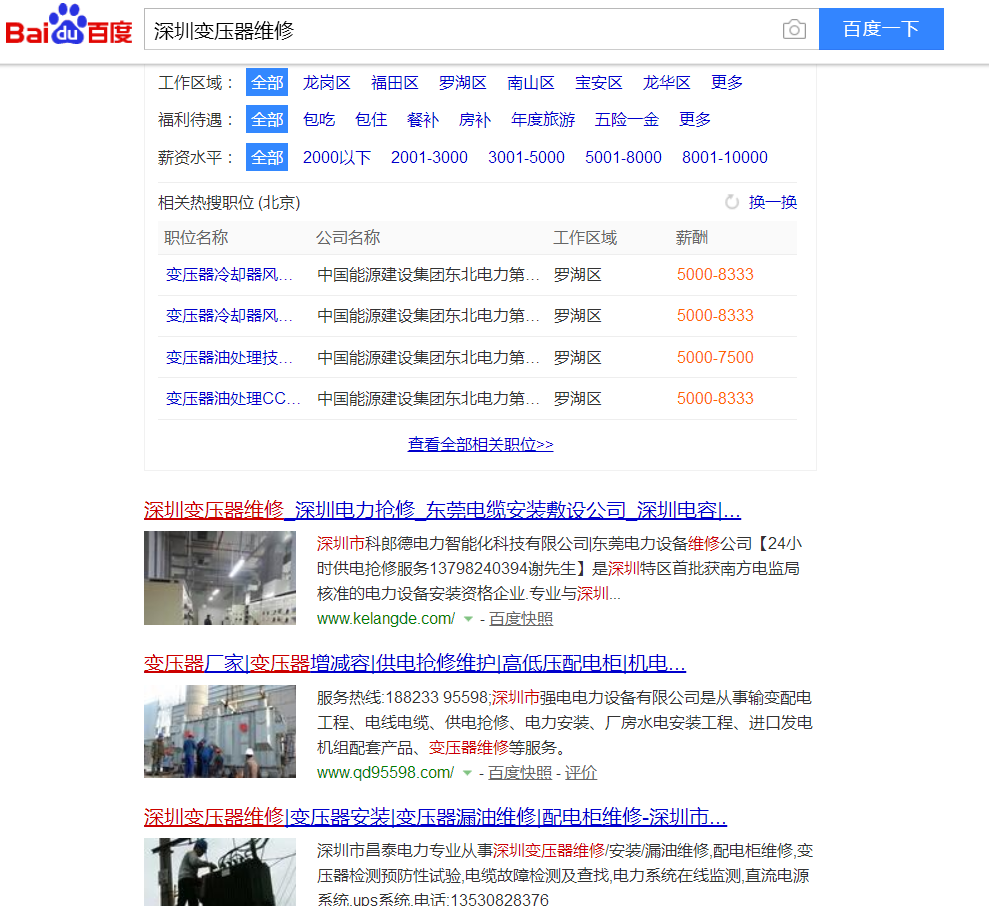The height and width of the screenshot is (906, 989).
Task: Open thumbnail of kelangde.com result
Action: [x=219, y=578]
